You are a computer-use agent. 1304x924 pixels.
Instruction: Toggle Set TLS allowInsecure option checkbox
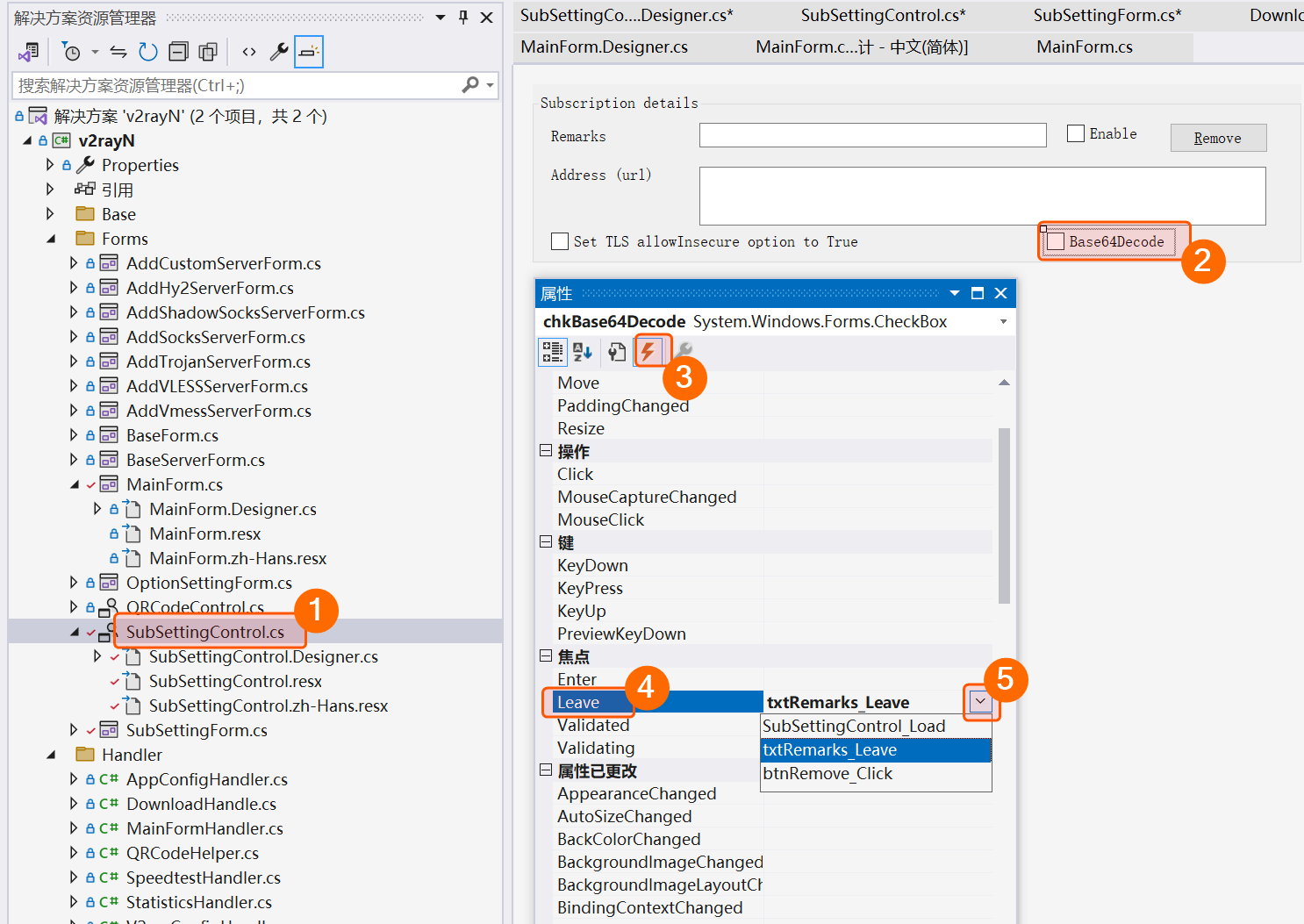(560, 241)
